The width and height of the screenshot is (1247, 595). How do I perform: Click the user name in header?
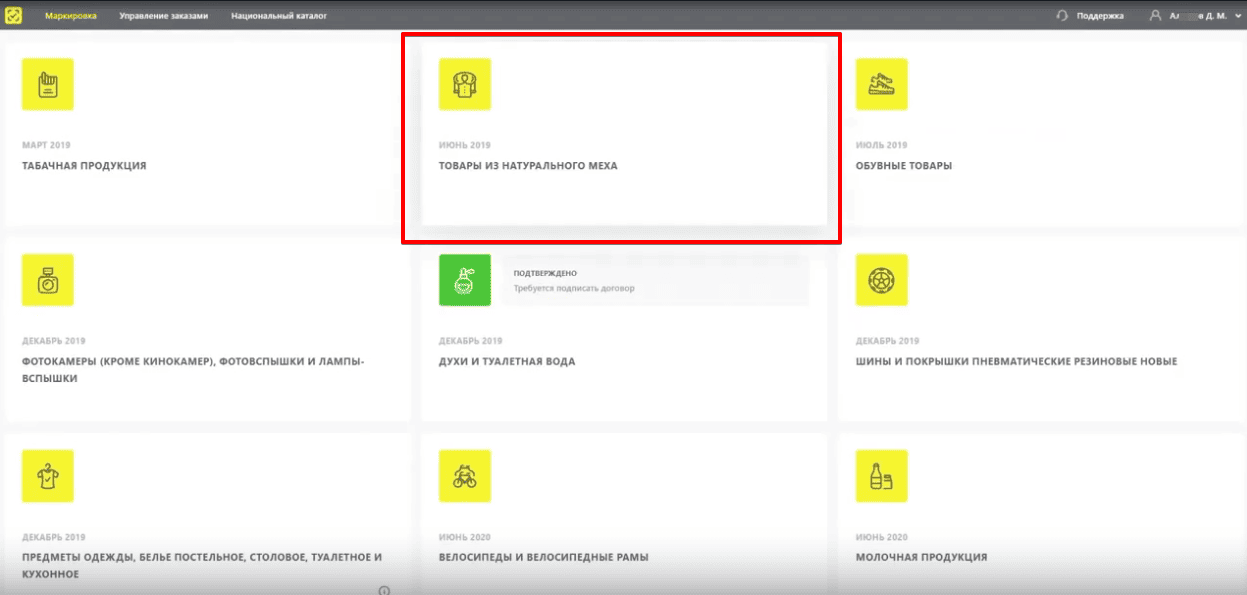pyautogui.click(x=1198, y=16)
